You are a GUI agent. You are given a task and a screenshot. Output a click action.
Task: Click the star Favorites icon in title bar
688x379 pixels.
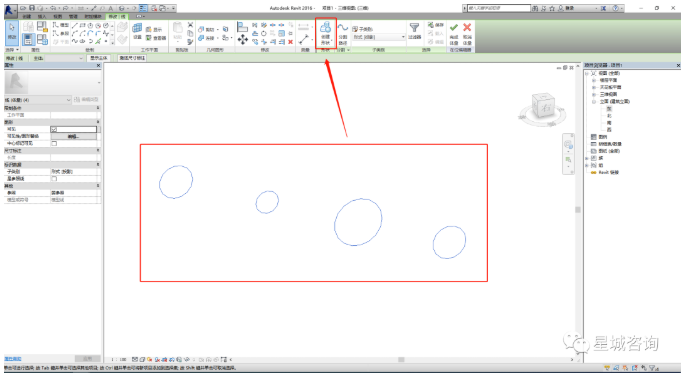552,8
